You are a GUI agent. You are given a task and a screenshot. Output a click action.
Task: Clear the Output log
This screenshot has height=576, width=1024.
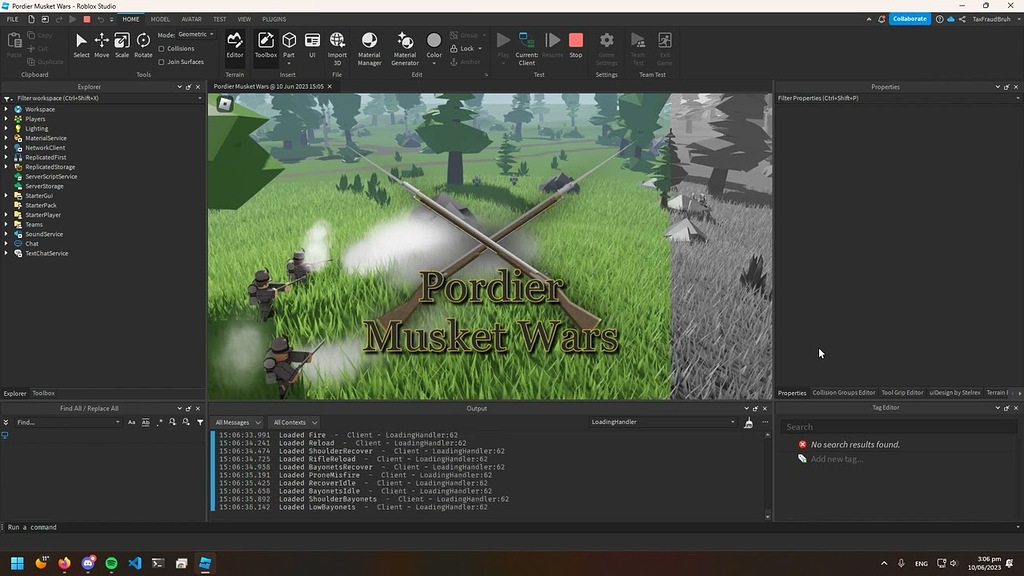click(x=748, y=423)
